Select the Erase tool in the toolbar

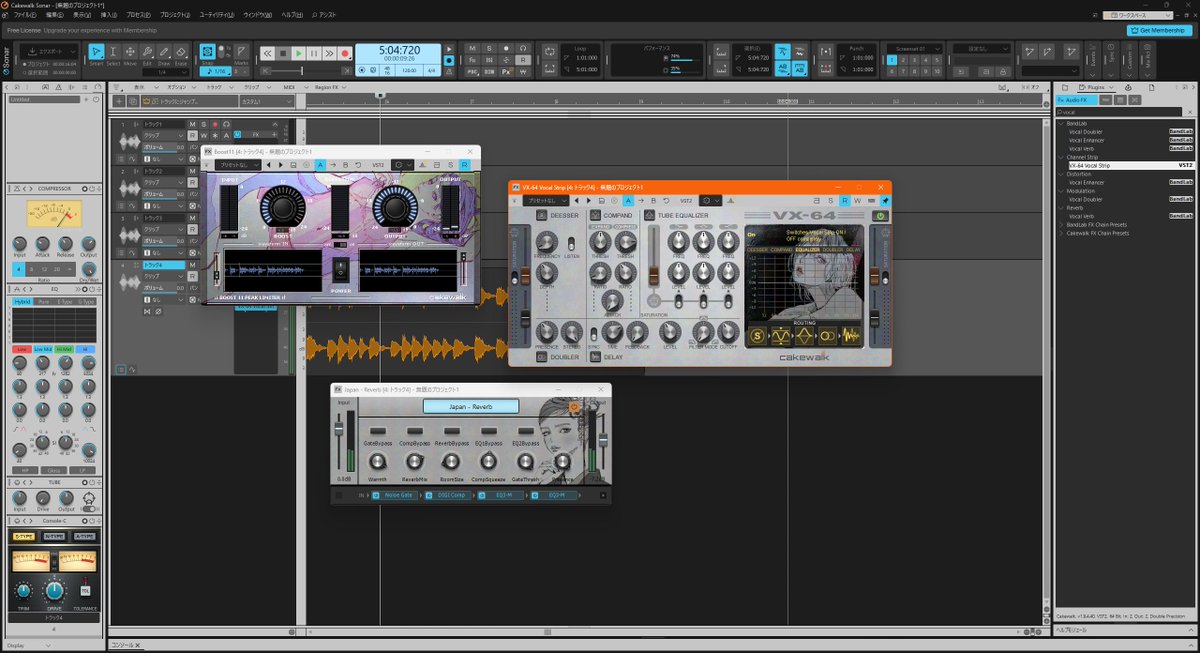[181, 52]
